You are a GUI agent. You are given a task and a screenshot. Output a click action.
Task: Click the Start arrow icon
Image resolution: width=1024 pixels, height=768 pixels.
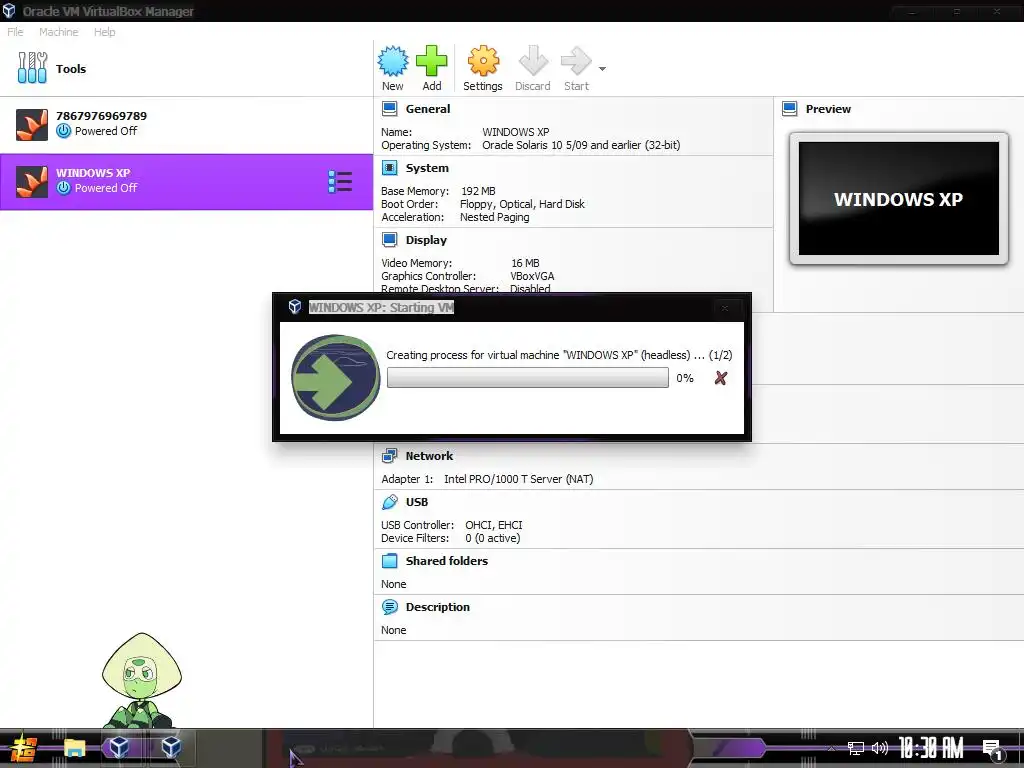576,61
